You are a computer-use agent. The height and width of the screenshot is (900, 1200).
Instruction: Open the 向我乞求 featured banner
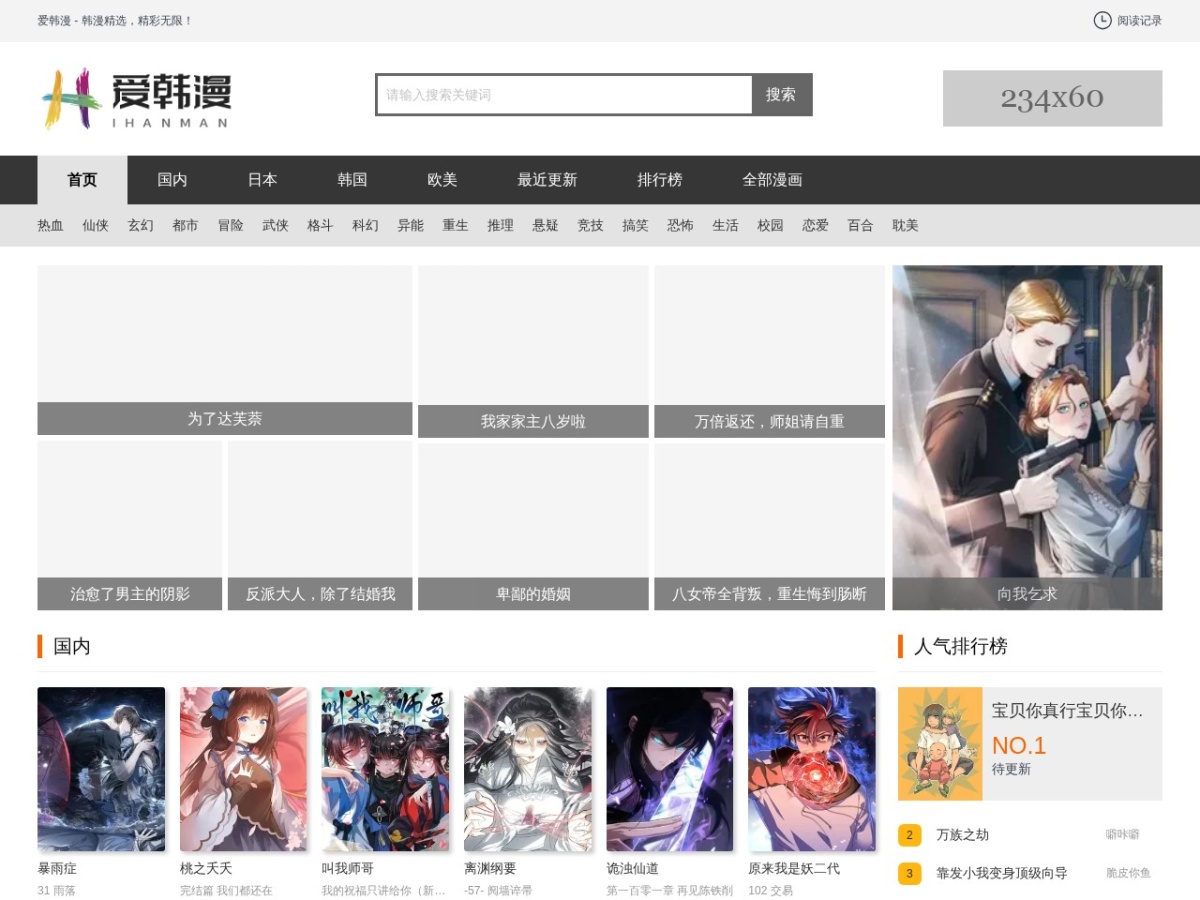click(1027, 437)
